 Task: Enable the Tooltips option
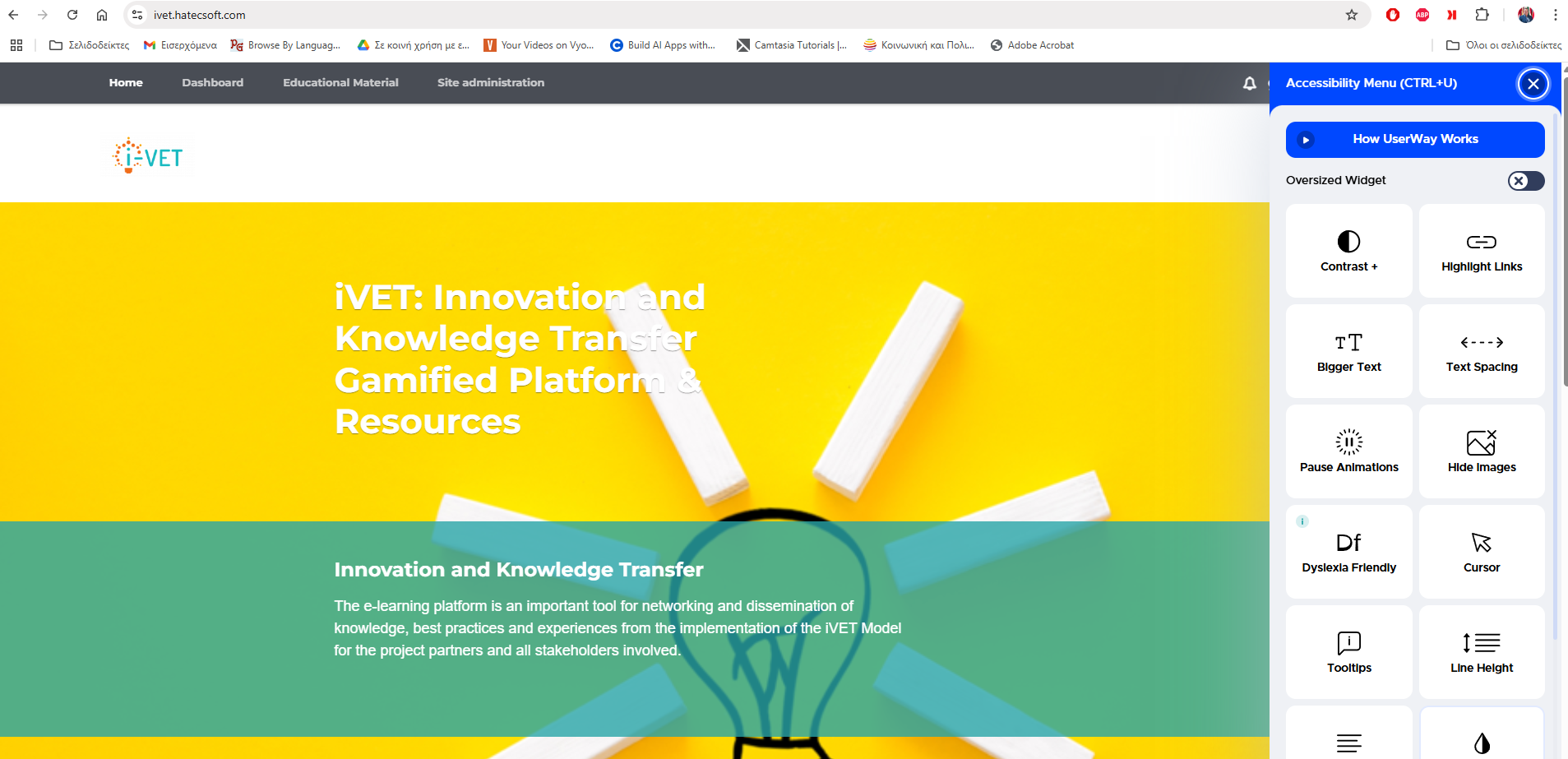[x=1349, y=652]
